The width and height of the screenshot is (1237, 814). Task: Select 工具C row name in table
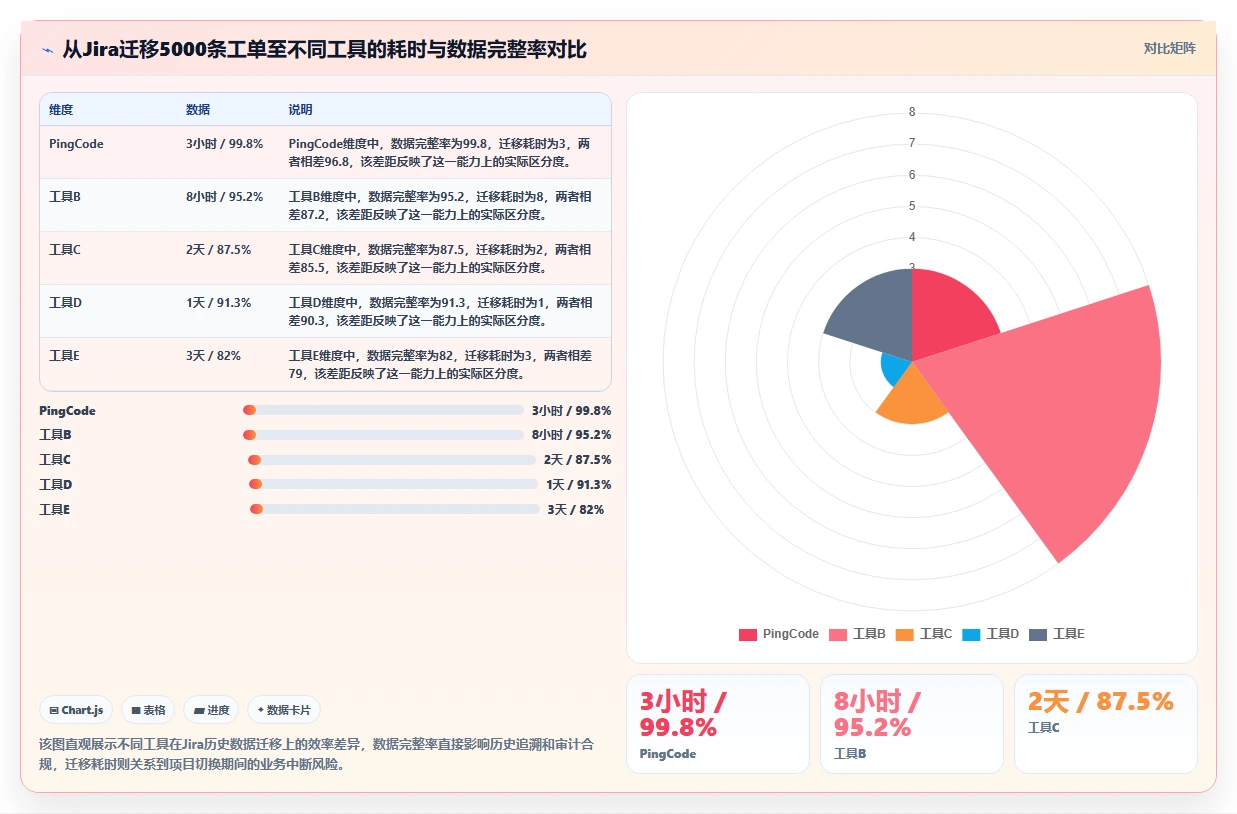pos(65,250)
